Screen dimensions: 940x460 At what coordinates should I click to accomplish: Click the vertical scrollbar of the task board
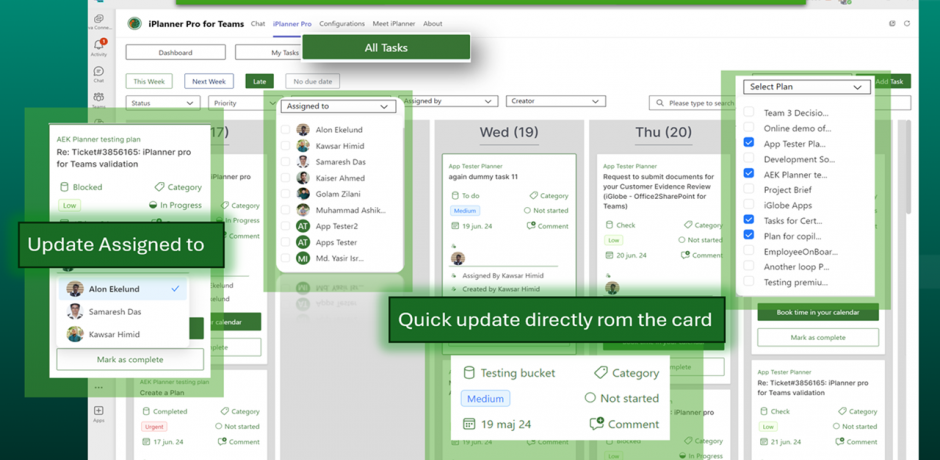tap(909, 168)
